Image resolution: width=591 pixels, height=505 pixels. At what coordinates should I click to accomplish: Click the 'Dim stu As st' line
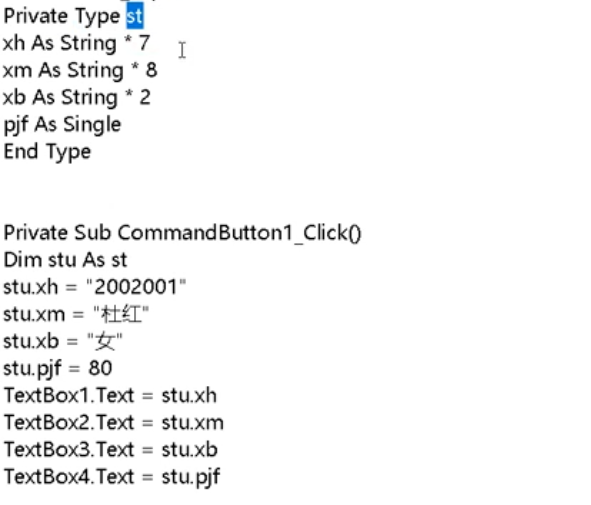[x=65, y=260]
